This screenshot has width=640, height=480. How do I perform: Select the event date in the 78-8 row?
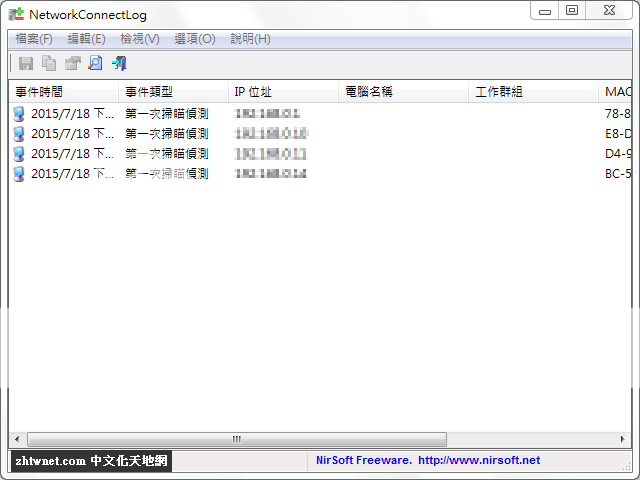point(72,114)
